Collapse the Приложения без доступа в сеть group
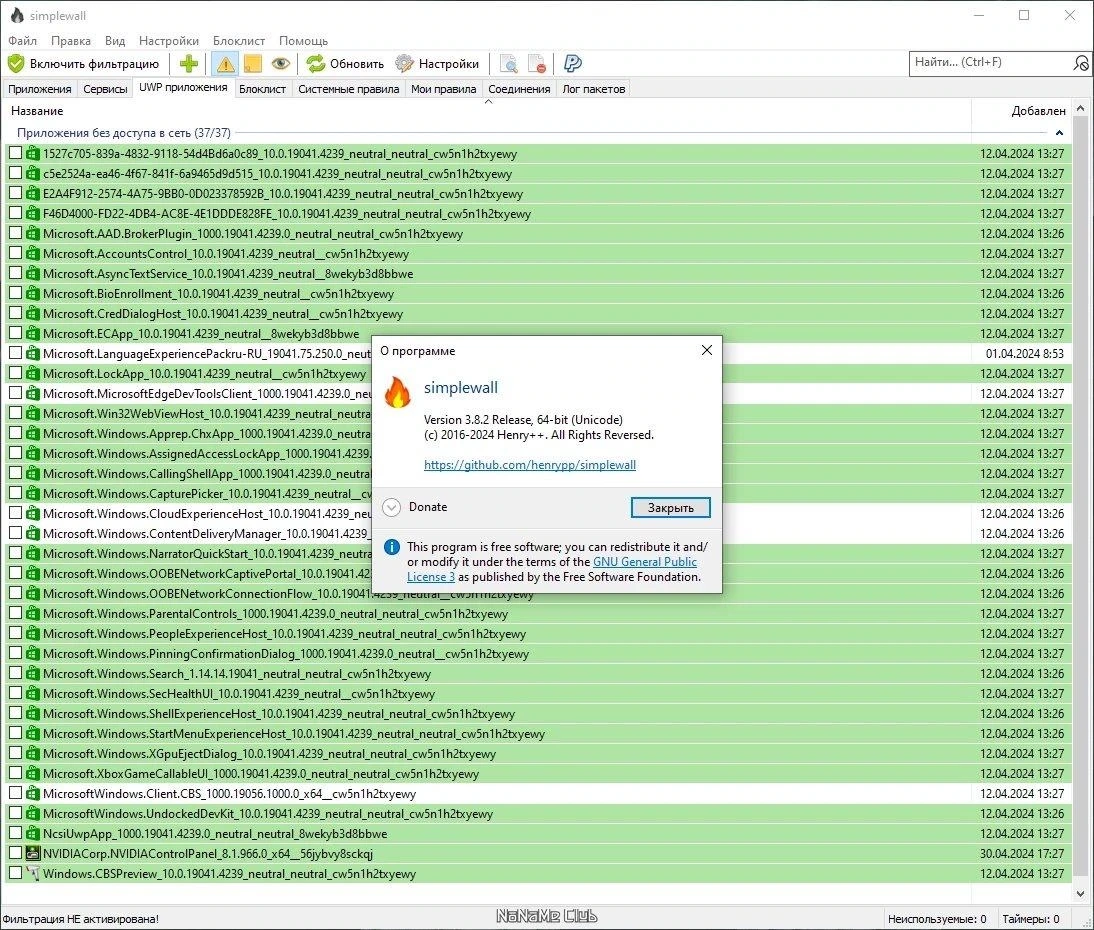The image size is (1094, 930). (1059, 133)
